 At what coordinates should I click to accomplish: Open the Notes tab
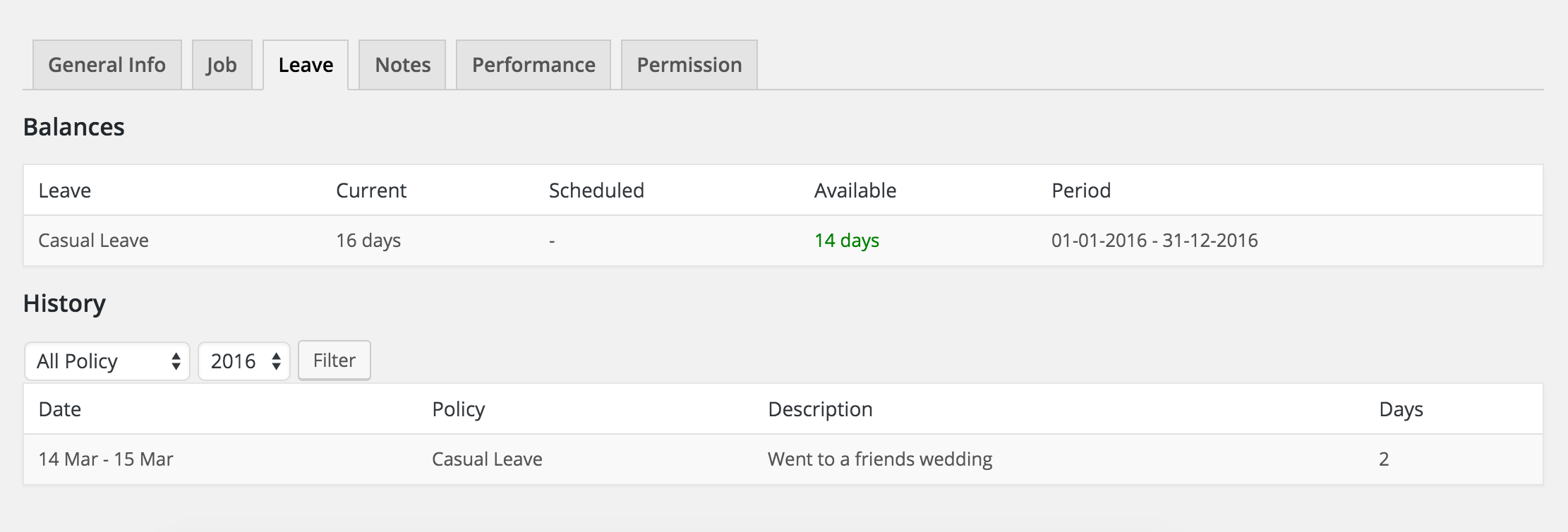point(402,65)
